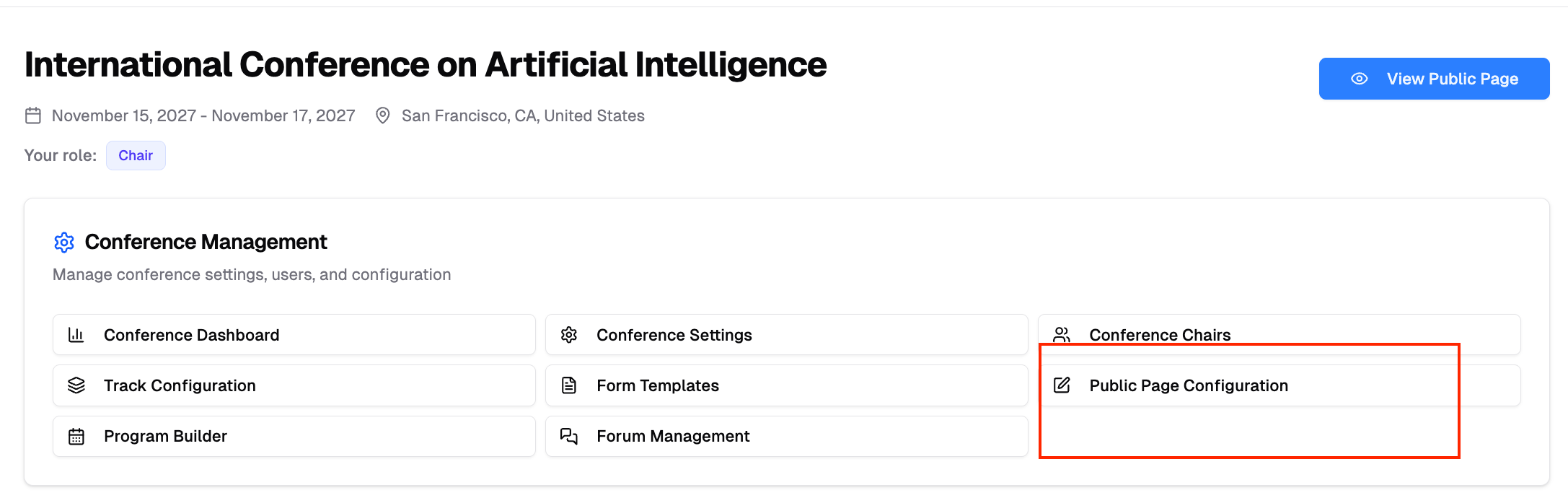Click the blue gear Conference Management icon
Viewport: 1568px width, 498px height.
click(64, 243)
